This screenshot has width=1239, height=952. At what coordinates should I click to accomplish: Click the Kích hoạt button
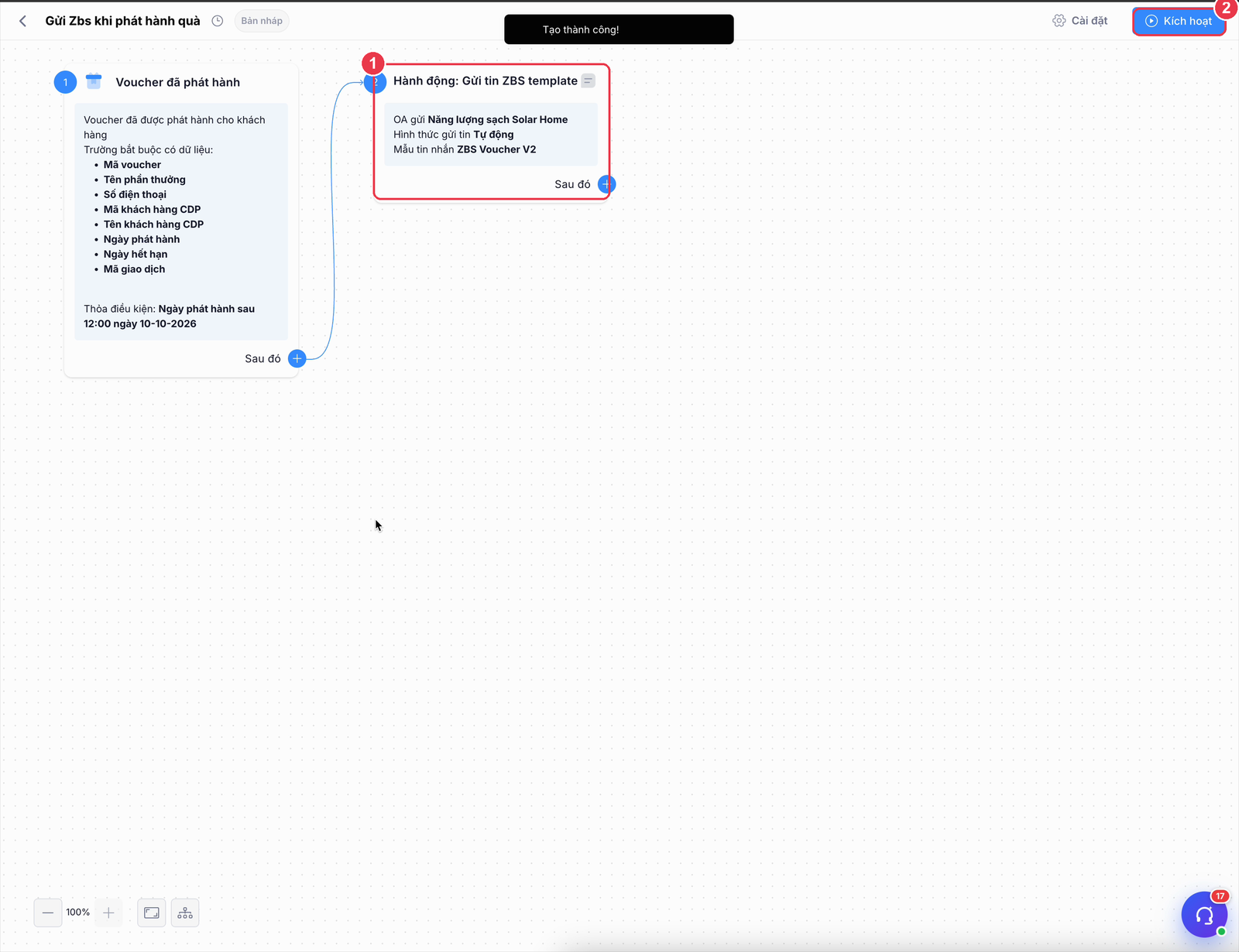[1179, 21]
